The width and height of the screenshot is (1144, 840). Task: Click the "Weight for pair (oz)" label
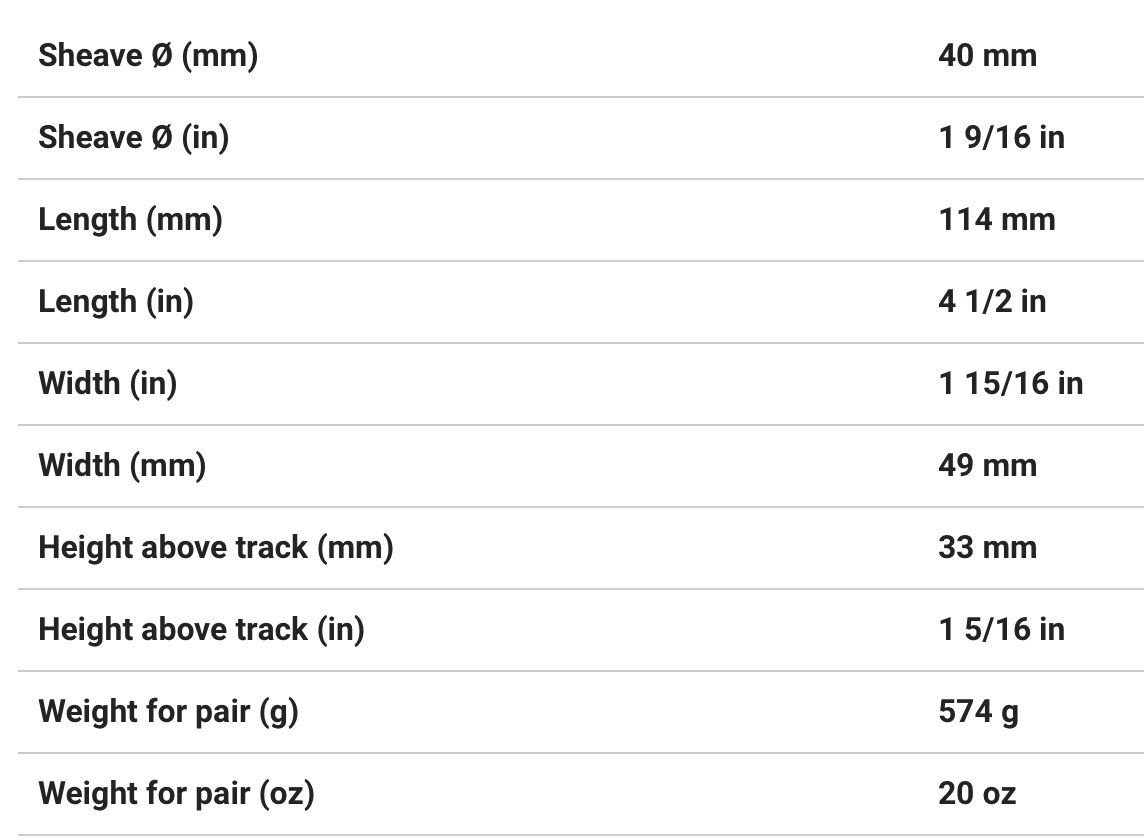(x=176, y=794)
